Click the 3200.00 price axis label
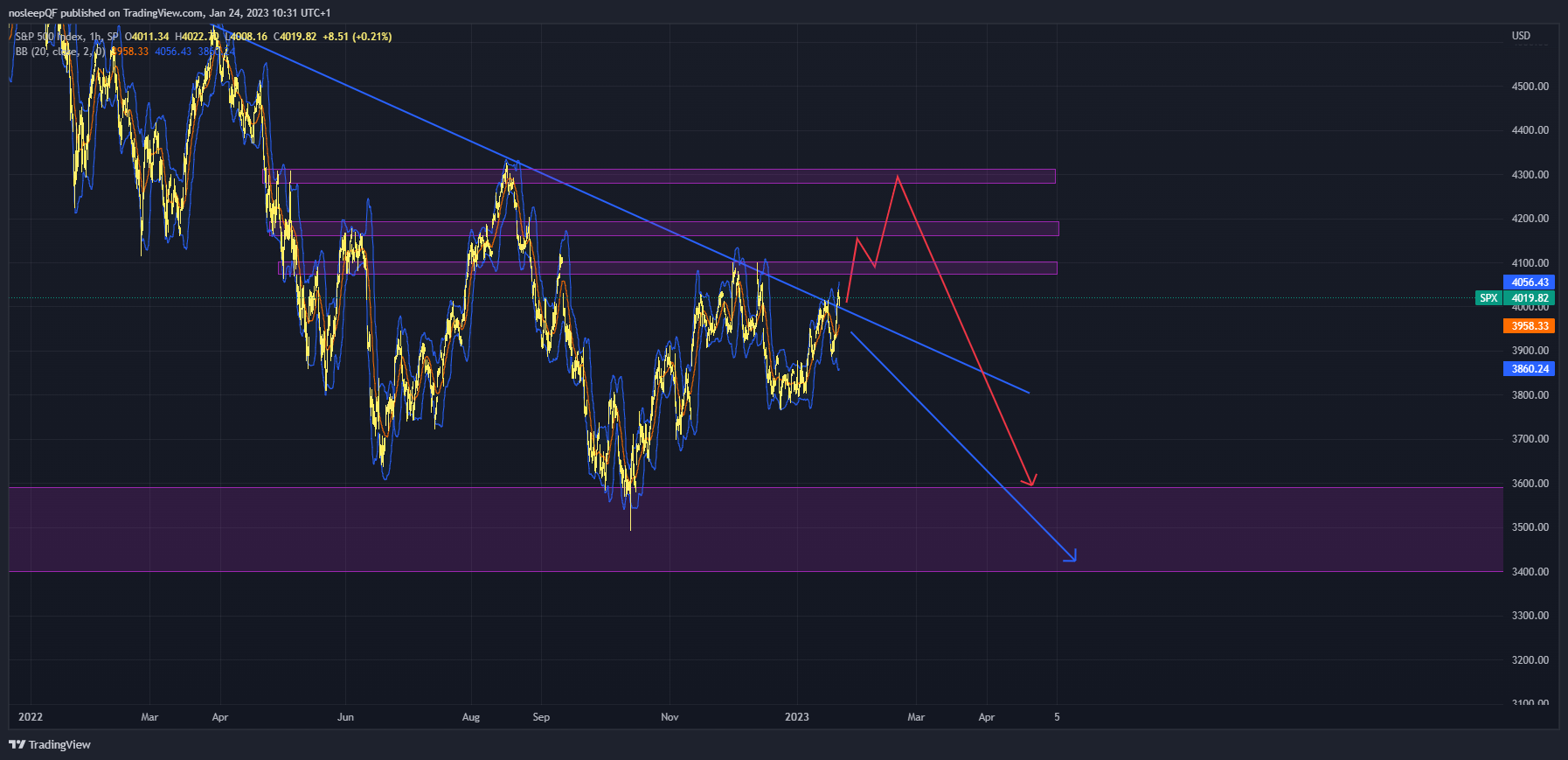 point(1530,660)
